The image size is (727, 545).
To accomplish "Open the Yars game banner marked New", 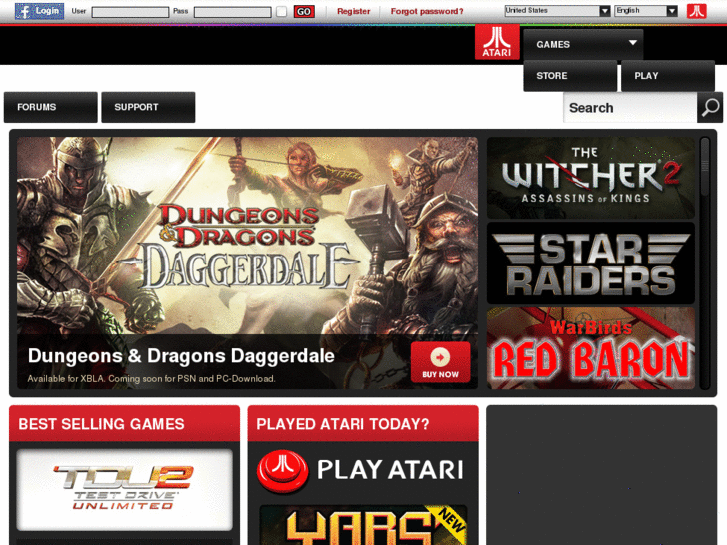I will point(363,525).
